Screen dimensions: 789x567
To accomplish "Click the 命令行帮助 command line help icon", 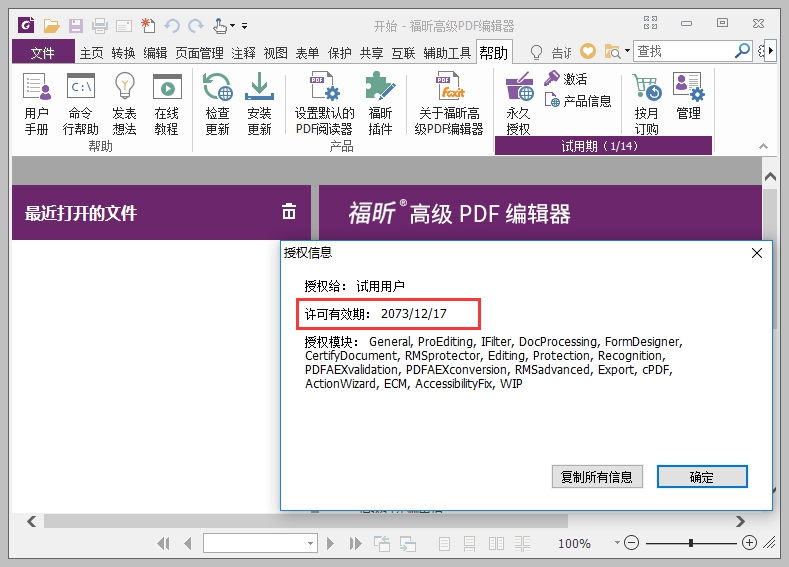I will [x=81, y=87].
